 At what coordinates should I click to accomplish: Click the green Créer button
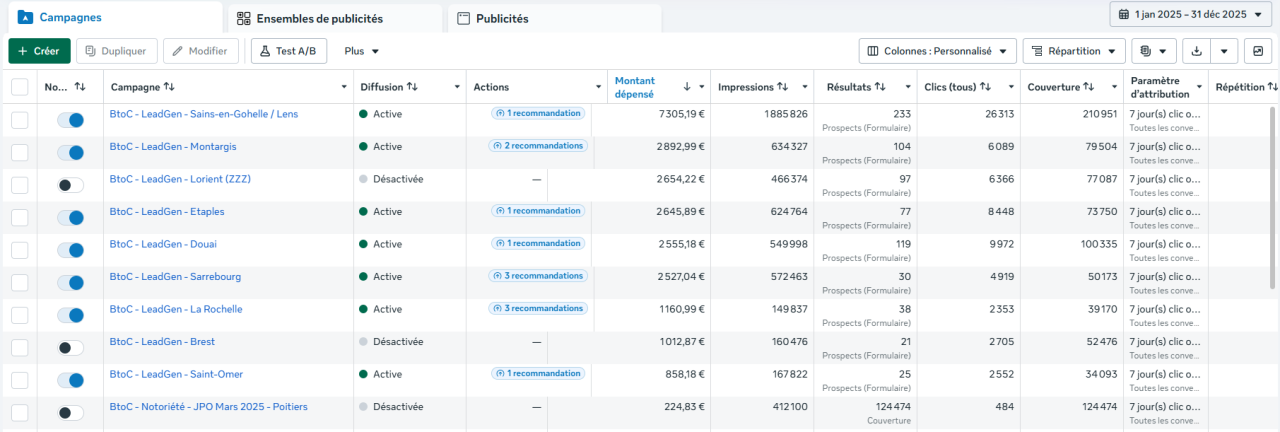39,51
